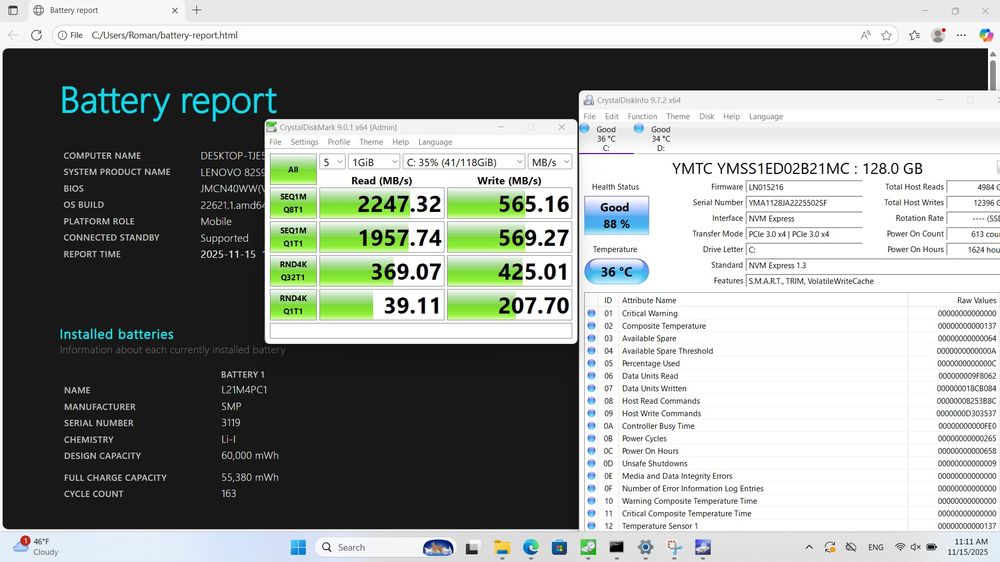1000x562 pixels.
Task: Open CrystalDiskInfo File menu
Action: click(x=589, y=117)
